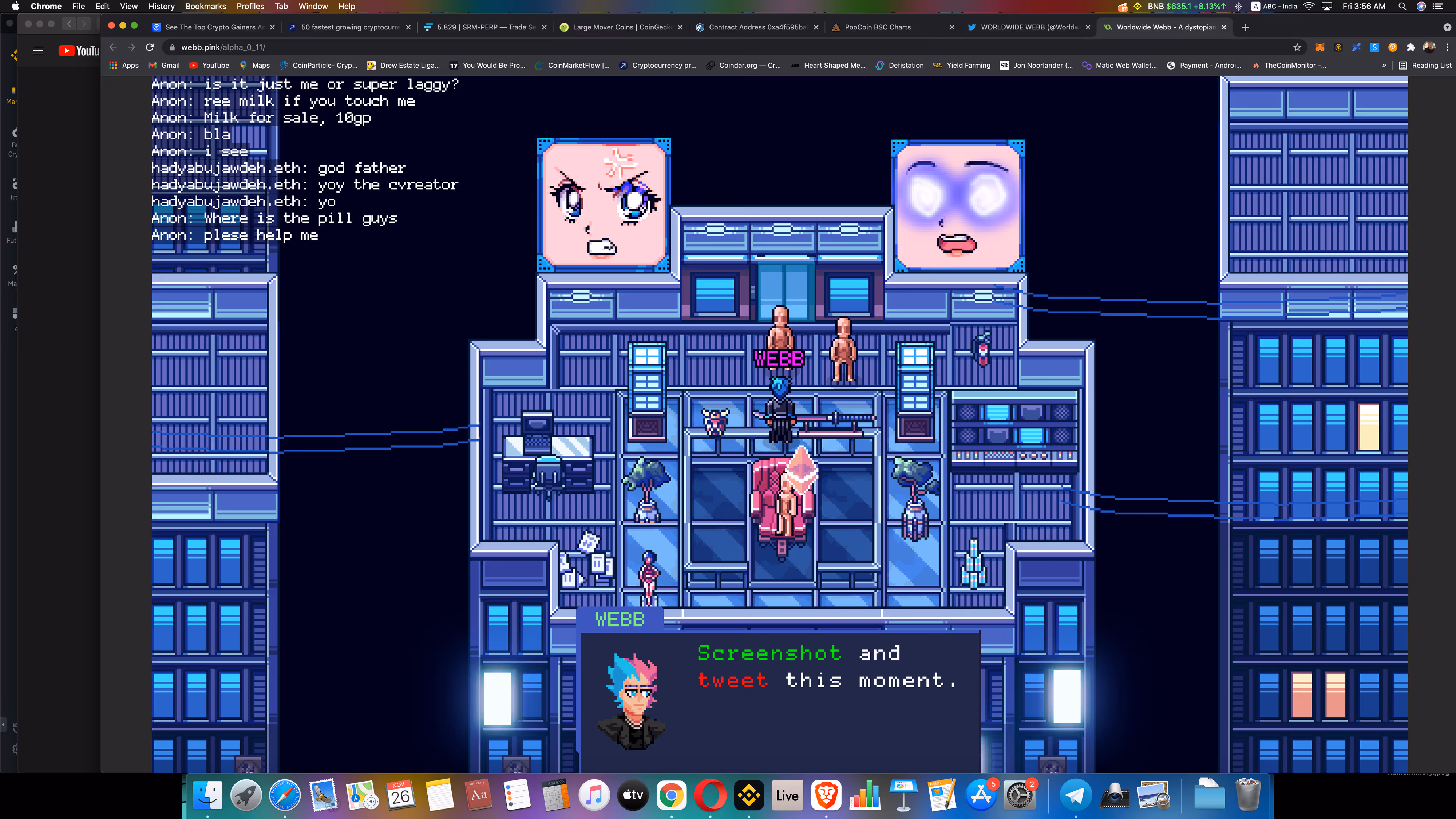Click the Spotlight search icon in menu bar
The width and height of the screenshot is (1456, 819).
point(1402,6)
